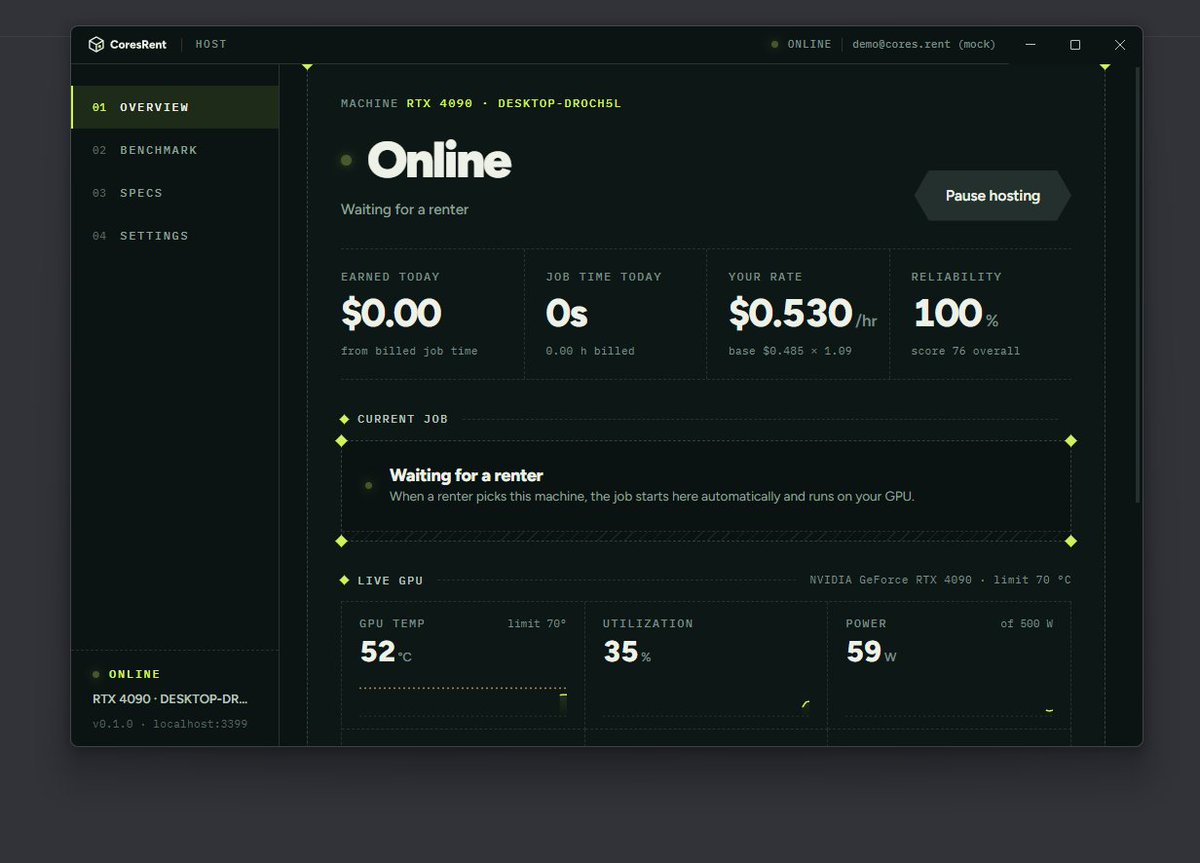The height and width of the screenshot is (863, 1200).
Task: Select the "of 500 W" power limit text
Action: pos(1027,624)
